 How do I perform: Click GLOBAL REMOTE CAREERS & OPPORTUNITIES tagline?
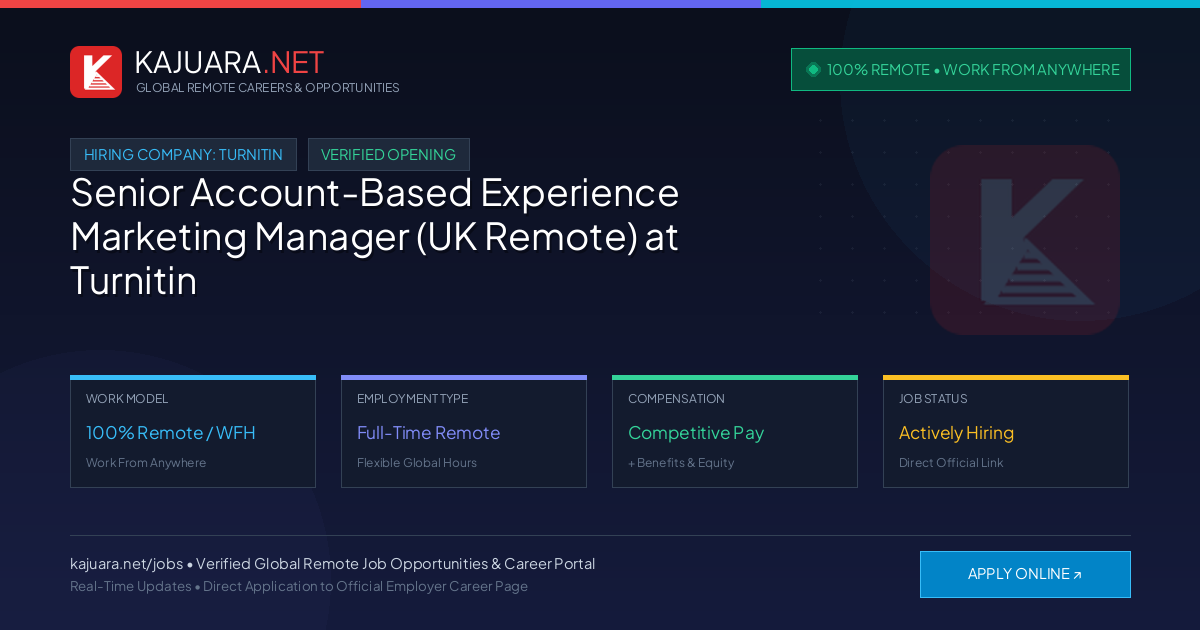[268, 88]
